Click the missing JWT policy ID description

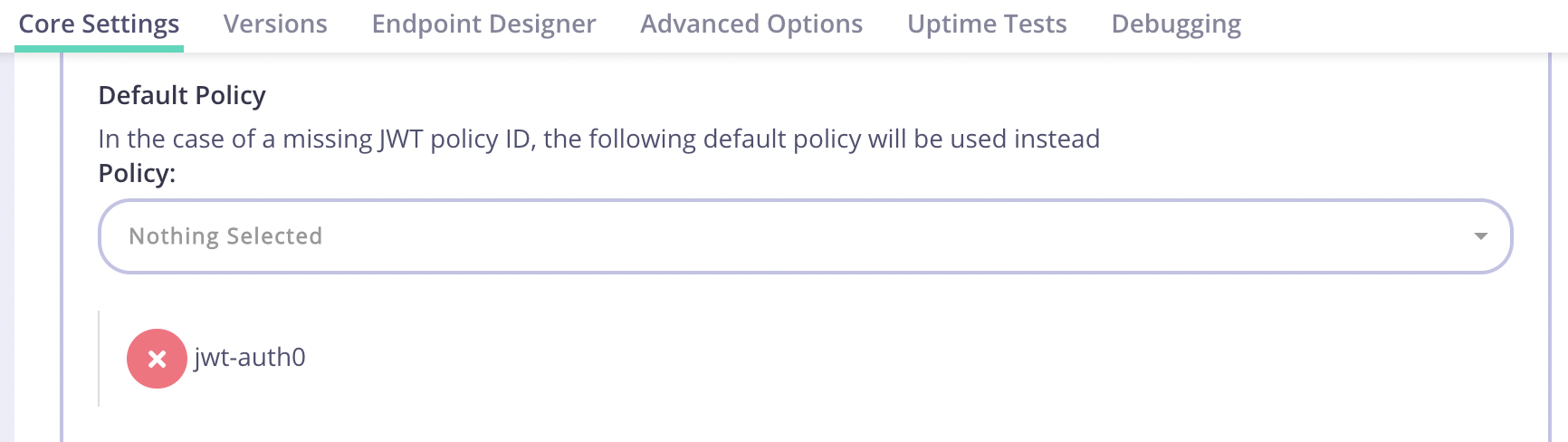coord(598,139)
